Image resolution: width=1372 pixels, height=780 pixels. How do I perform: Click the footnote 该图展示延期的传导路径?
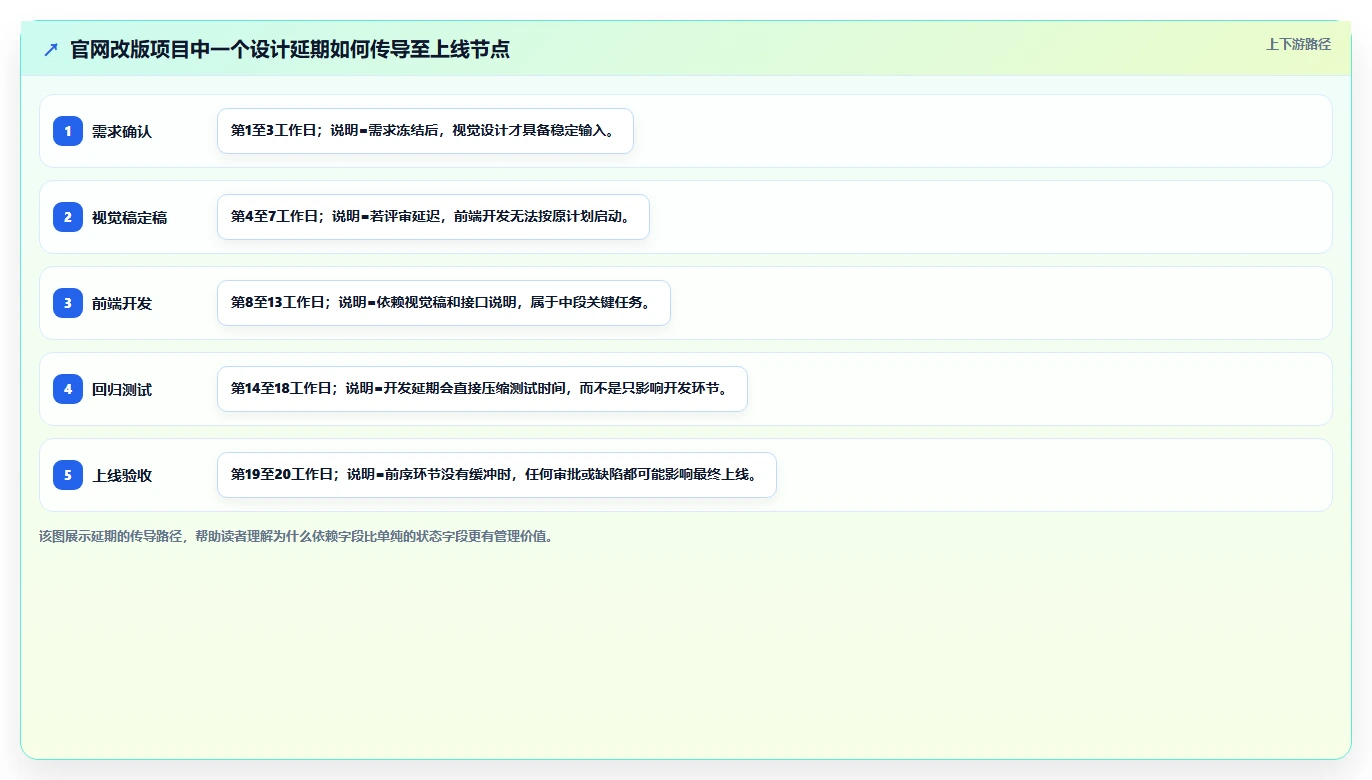coord(296,536)
